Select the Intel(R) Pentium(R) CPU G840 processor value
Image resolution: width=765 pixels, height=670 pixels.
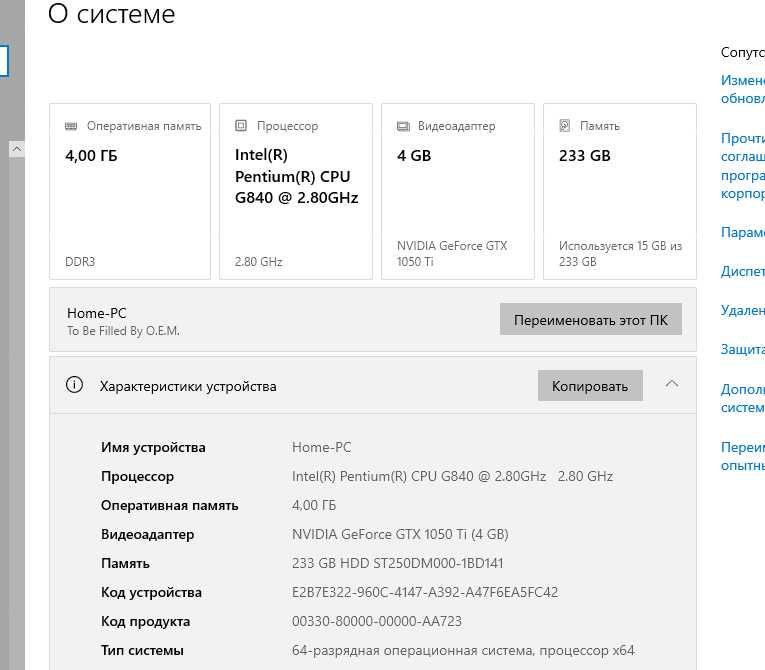[x=452, y=476]
